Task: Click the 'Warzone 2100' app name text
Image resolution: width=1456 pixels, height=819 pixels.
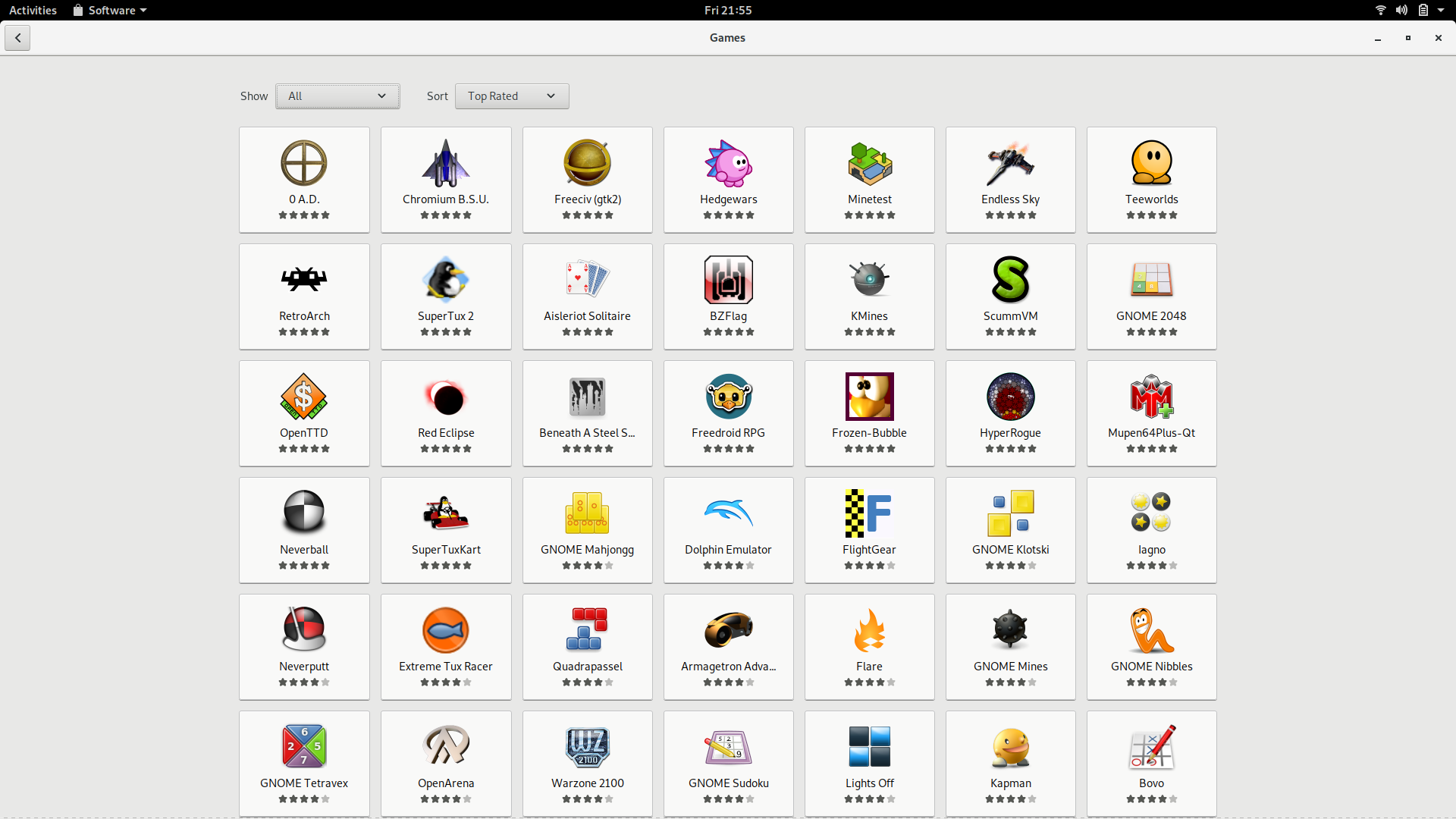Action: click(x=588, y=783)
